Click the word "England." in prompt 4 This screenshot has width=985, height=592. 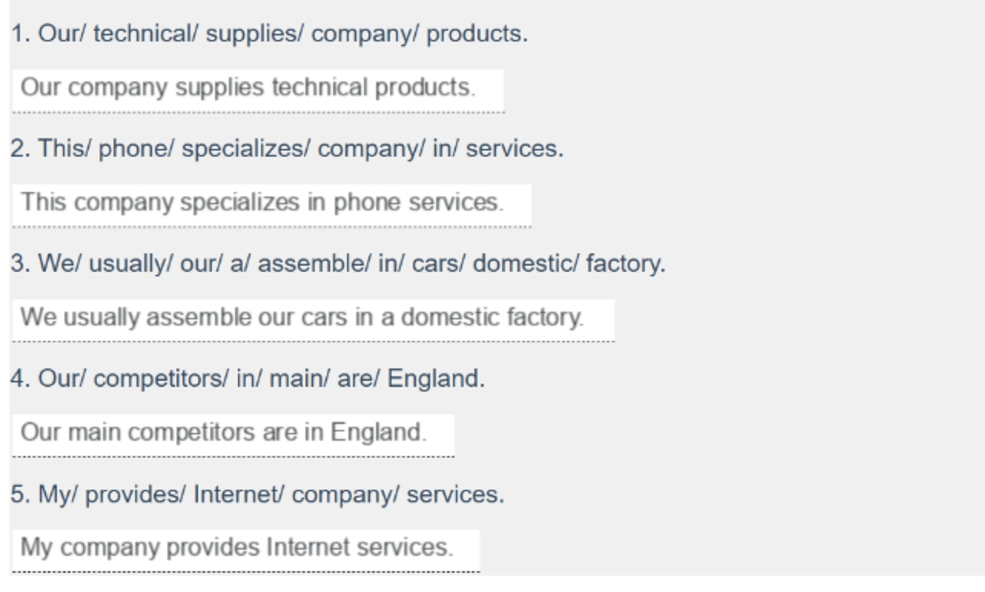coord(436,380)
